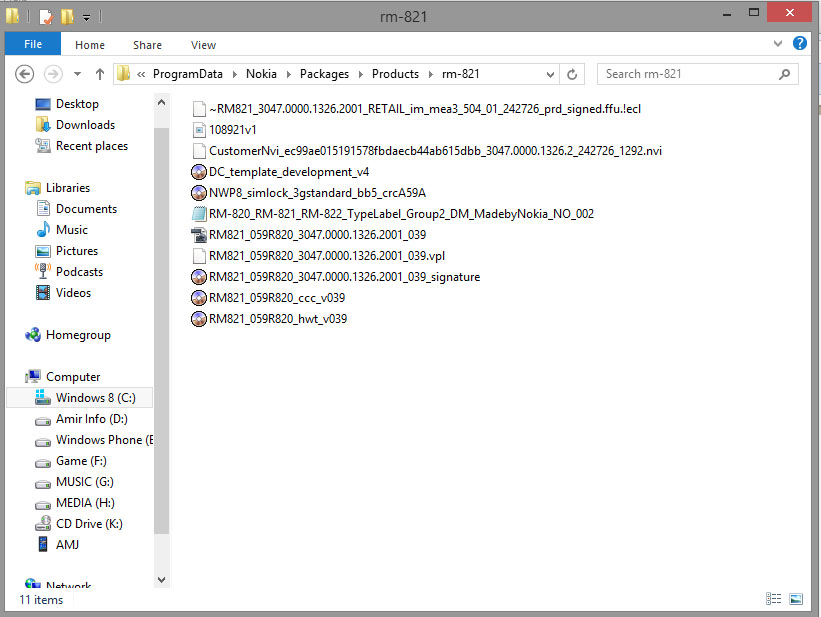Select Libraries in the navigation pane

coord(68,188)
